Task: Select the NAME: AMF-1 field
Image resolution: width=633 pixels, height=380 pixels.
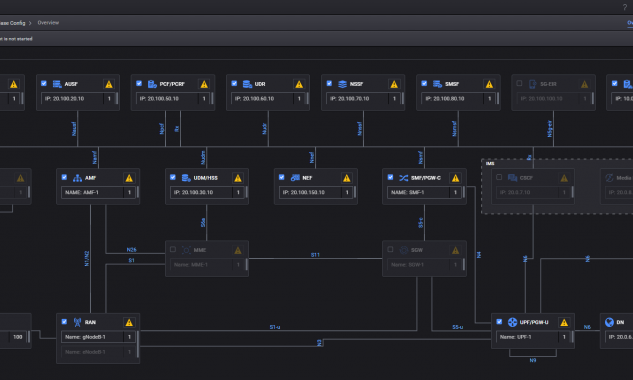Action: tap(98, 192)
